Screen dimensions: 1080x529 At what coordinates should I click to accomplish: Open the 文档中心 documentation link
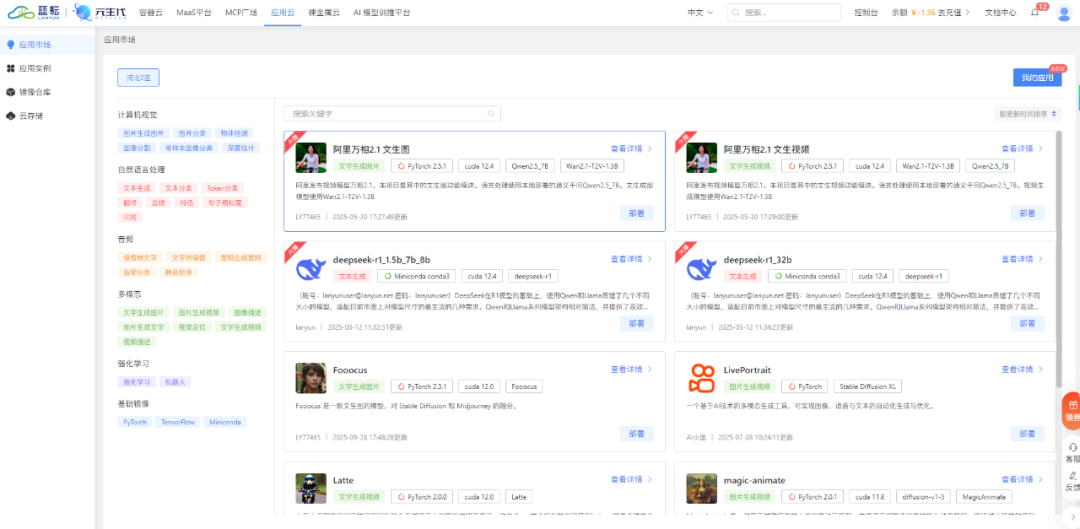pos(1000,12)
